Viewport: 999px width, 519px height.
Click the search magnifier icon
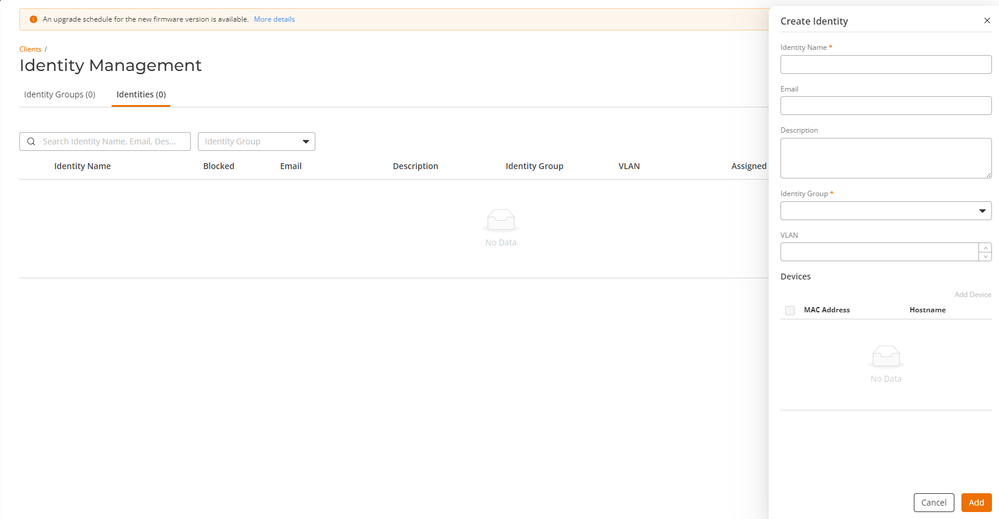31,142
